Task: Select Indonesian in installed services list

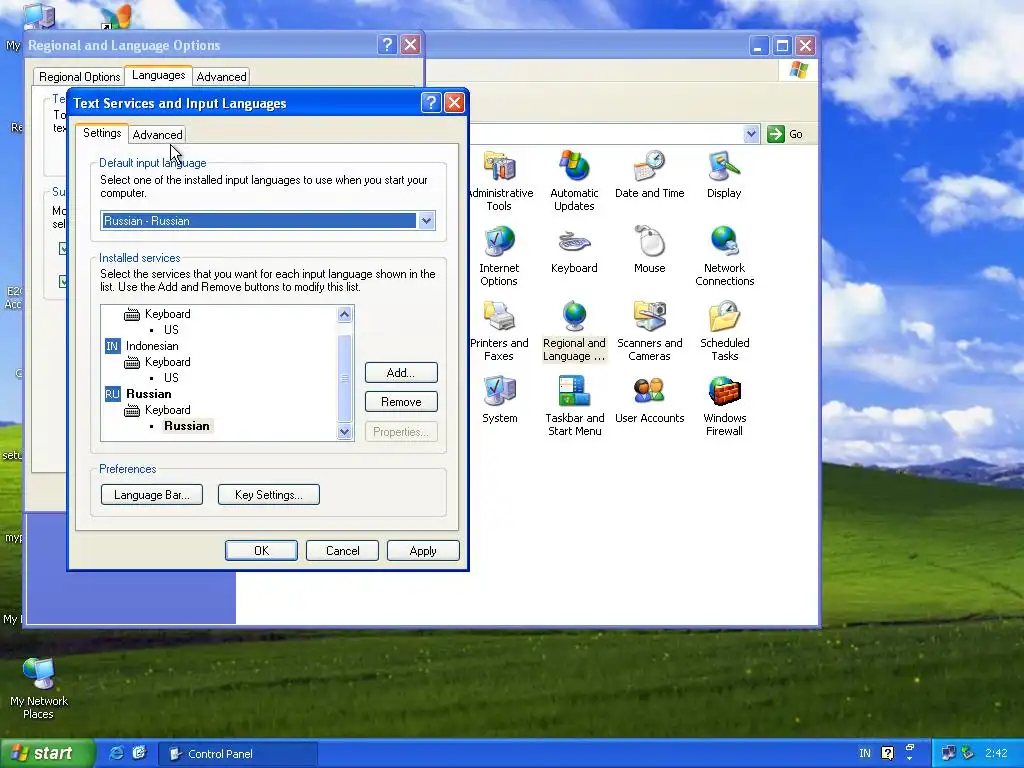Action: pyautogui.click(x=152, y=346)
